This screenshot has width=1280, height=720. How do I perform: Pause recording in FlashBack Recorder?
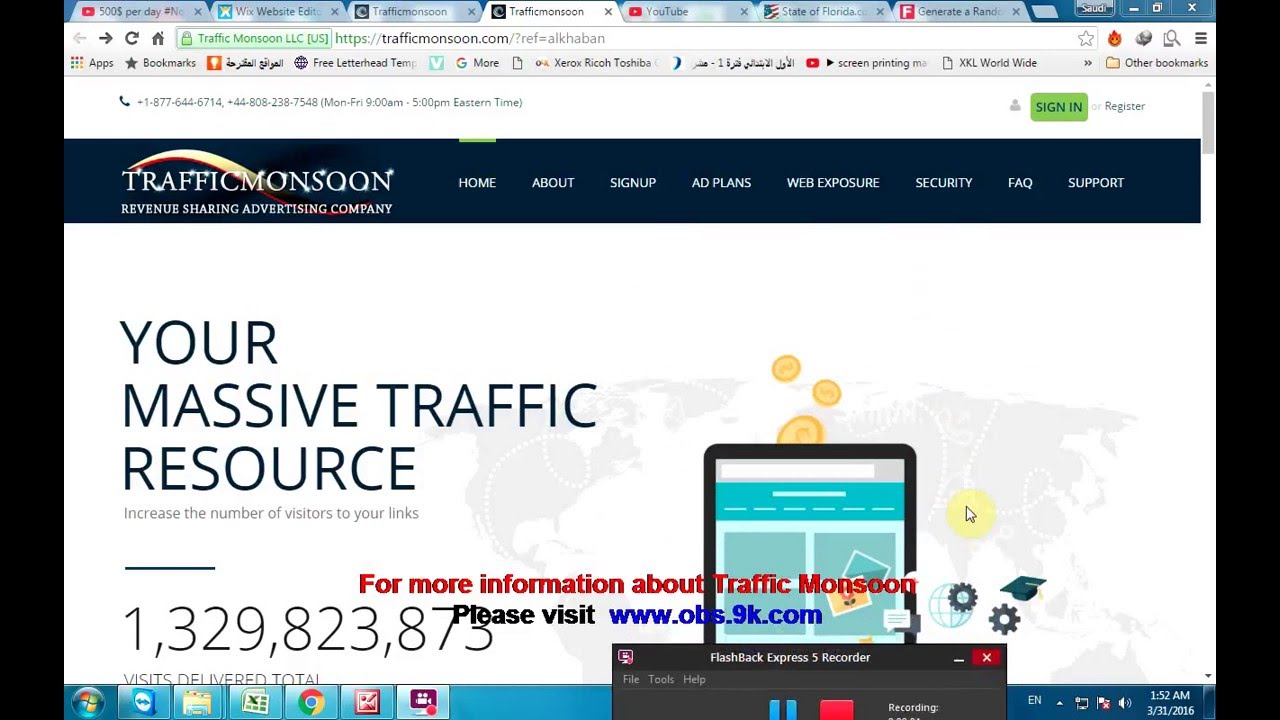click(x=783, y=710)
